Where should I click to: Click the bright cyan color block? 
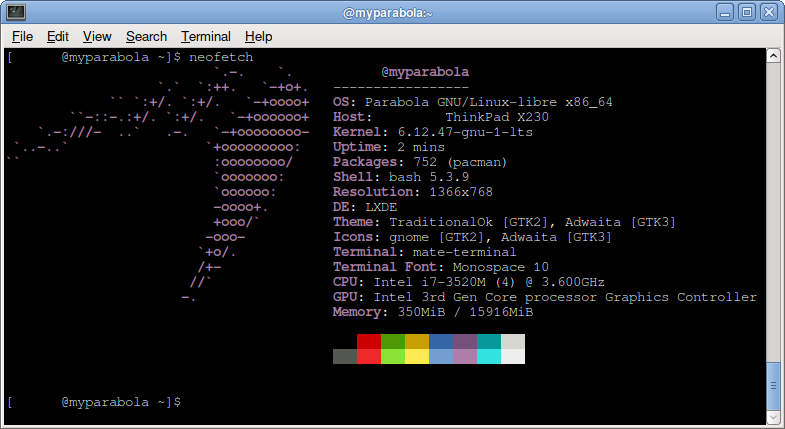489,356
